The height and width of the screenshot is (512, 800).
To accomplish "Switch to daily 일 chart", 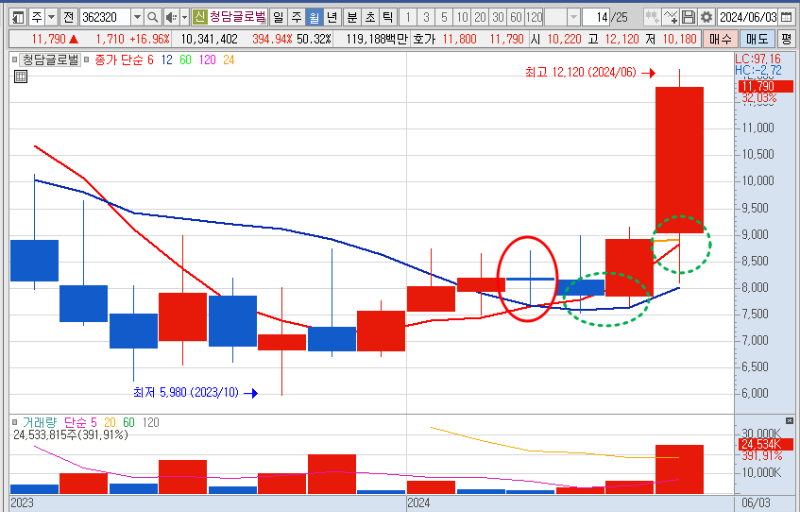I will [x=278, y=17].
